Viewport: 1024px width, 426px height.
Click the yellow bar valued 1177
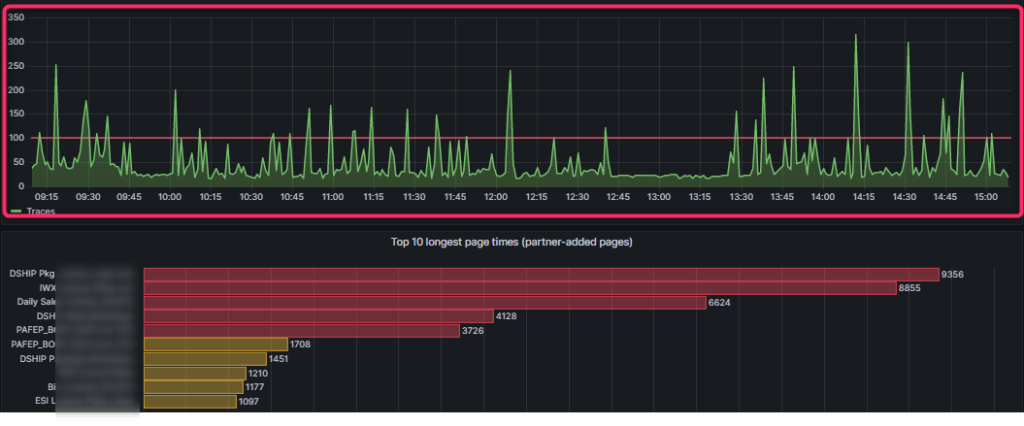(x=193, y=387)
